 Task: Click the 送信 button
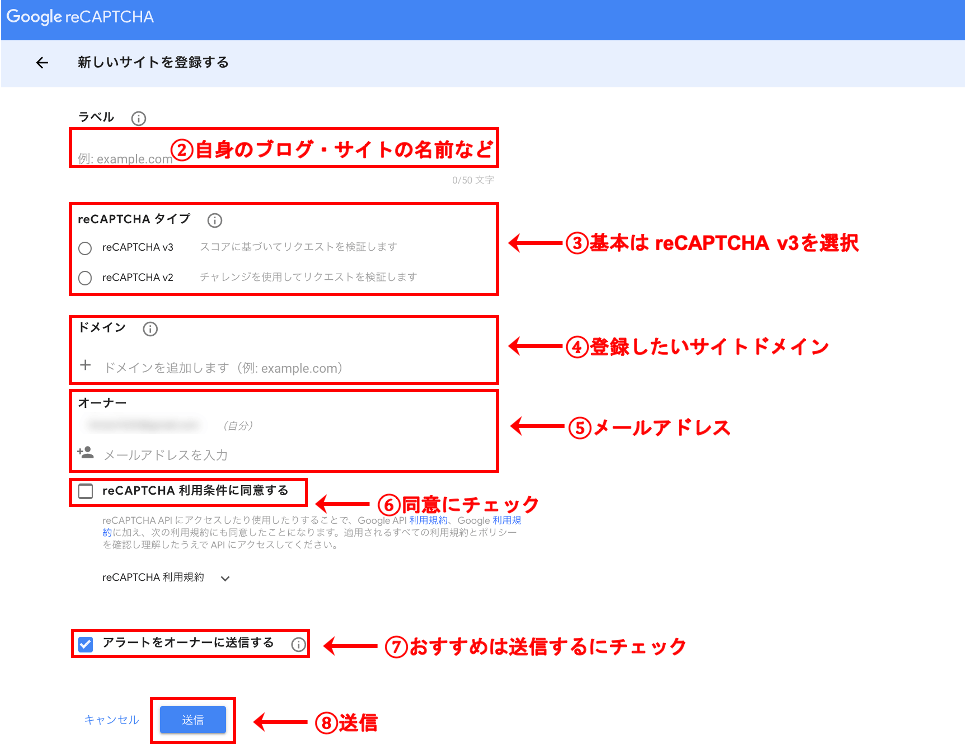click(193, 720)
